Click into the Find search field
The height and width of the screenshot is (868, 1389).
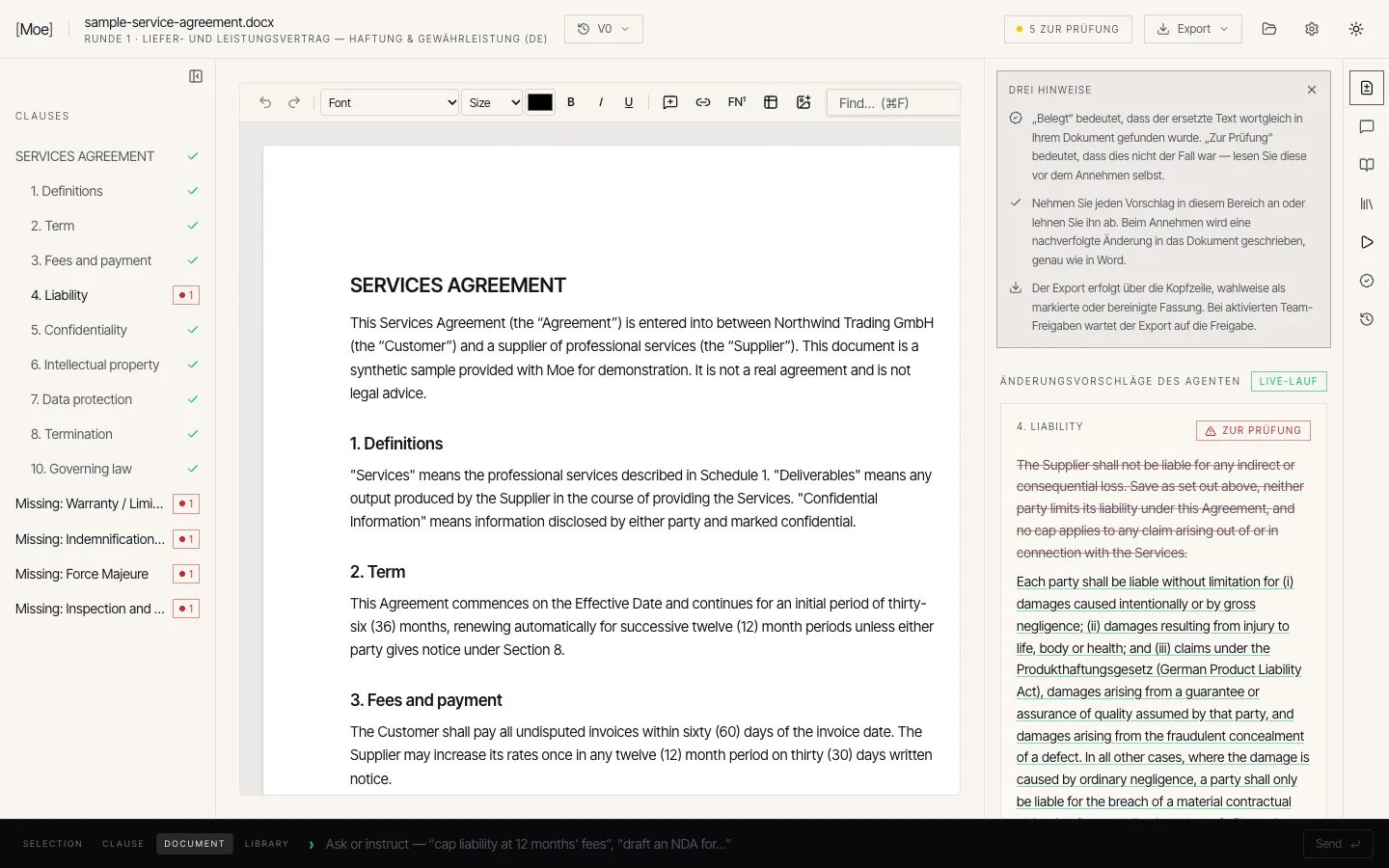pos(894,102)
